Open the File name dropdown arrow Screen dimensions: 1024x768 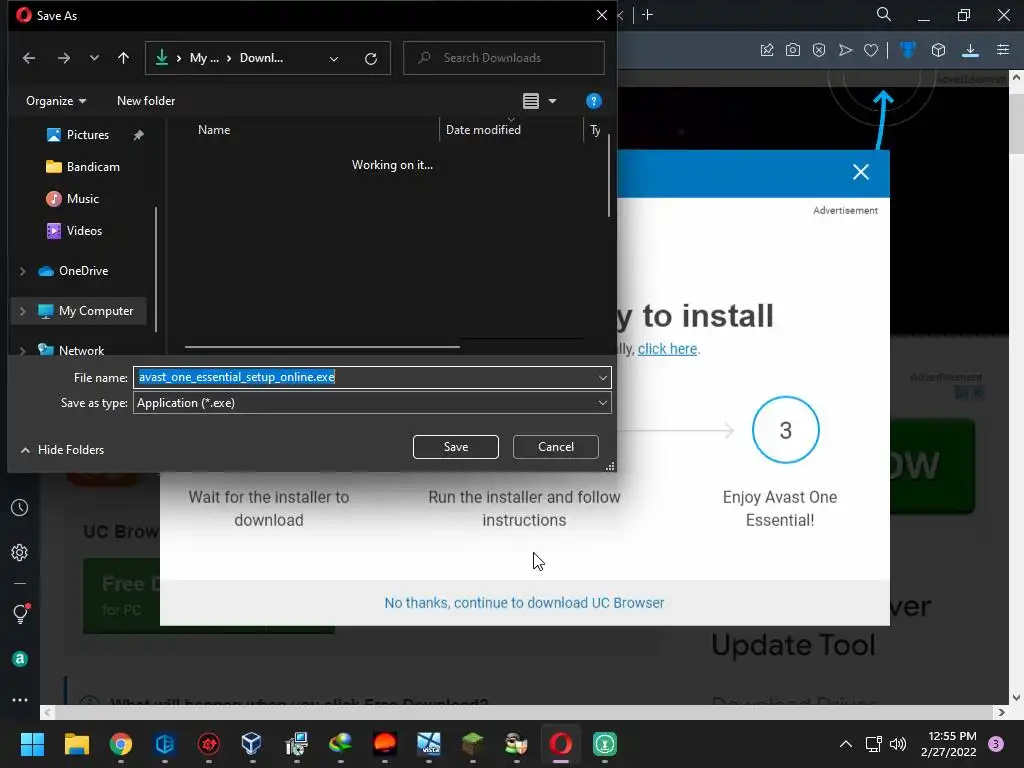coord(602,377)
